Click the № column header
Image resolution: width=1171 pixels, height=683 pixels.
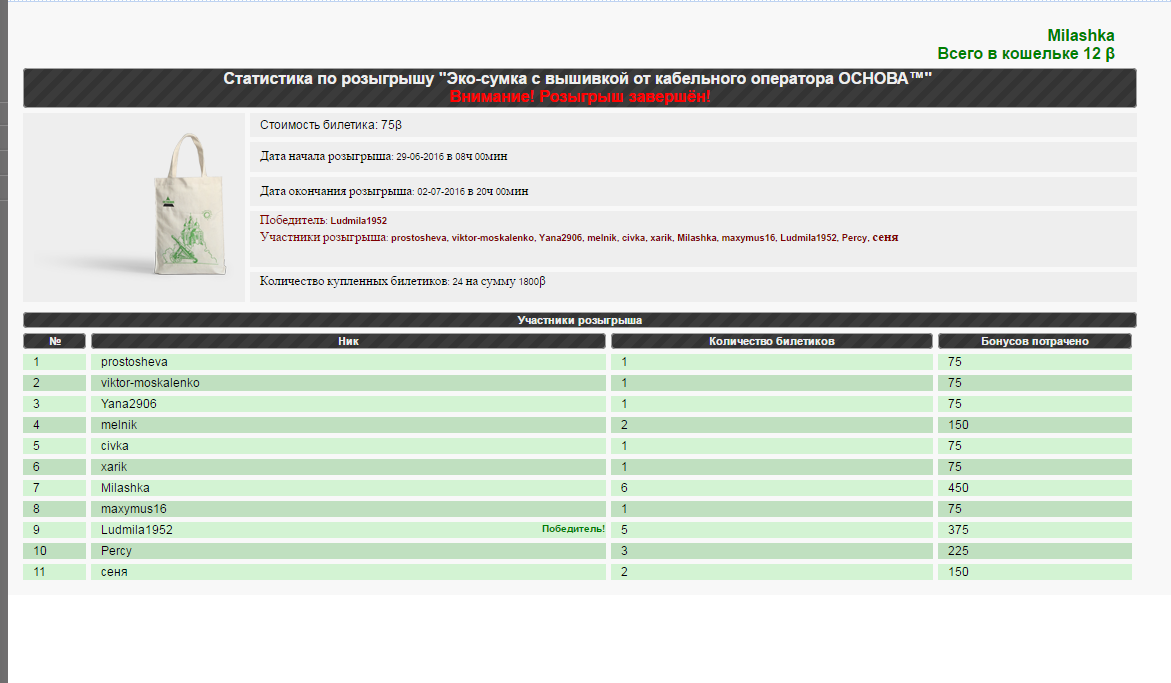click(x=55, y=341)
